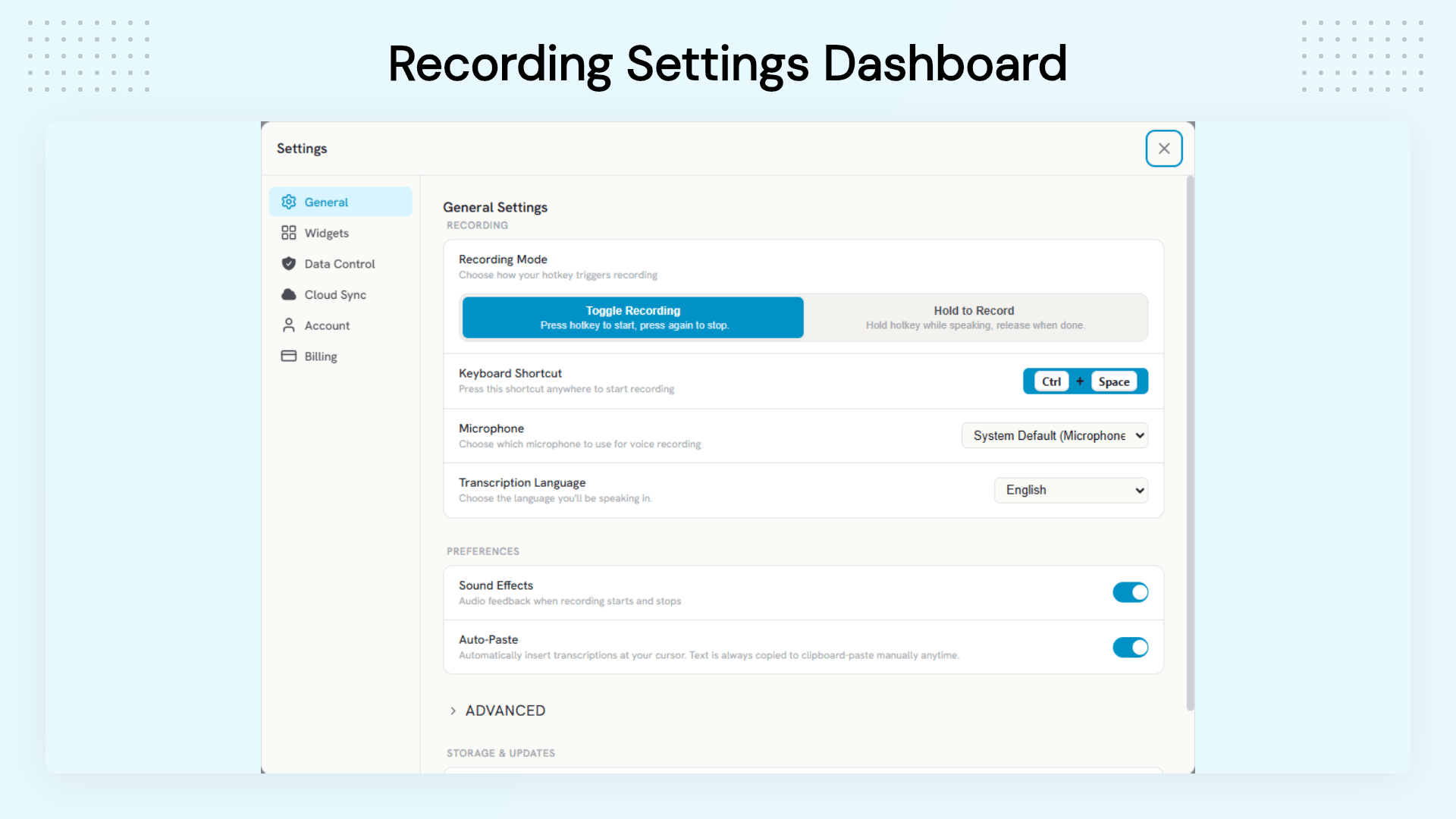Click the 'Sound Effects' label

[496, 585]
